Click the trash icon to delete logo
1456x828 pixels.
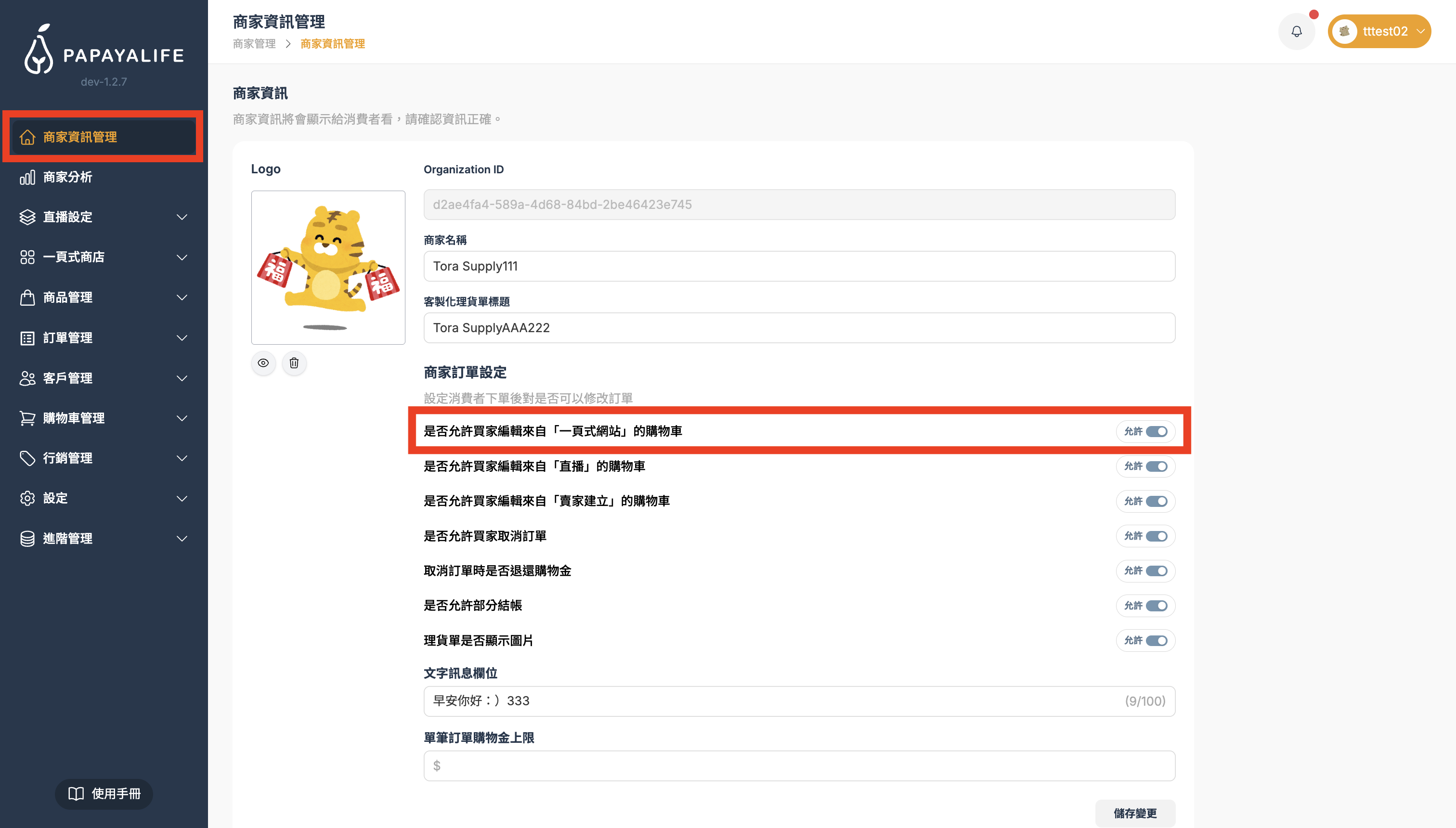pyautogui.click(x=294, y=363)
